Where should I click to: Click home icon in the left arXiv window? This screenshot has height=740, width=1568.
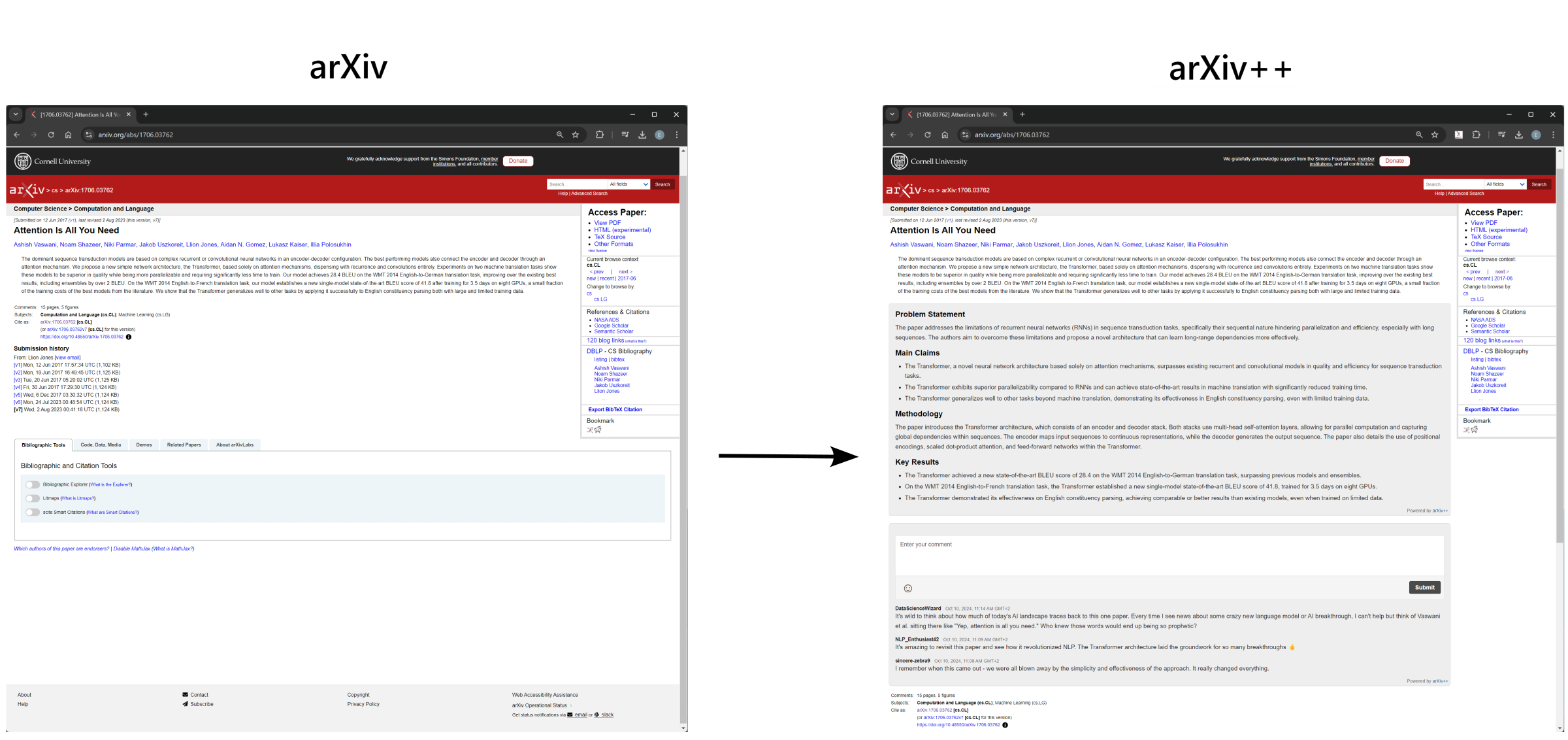pyautogui.click(x=68, y=135)
